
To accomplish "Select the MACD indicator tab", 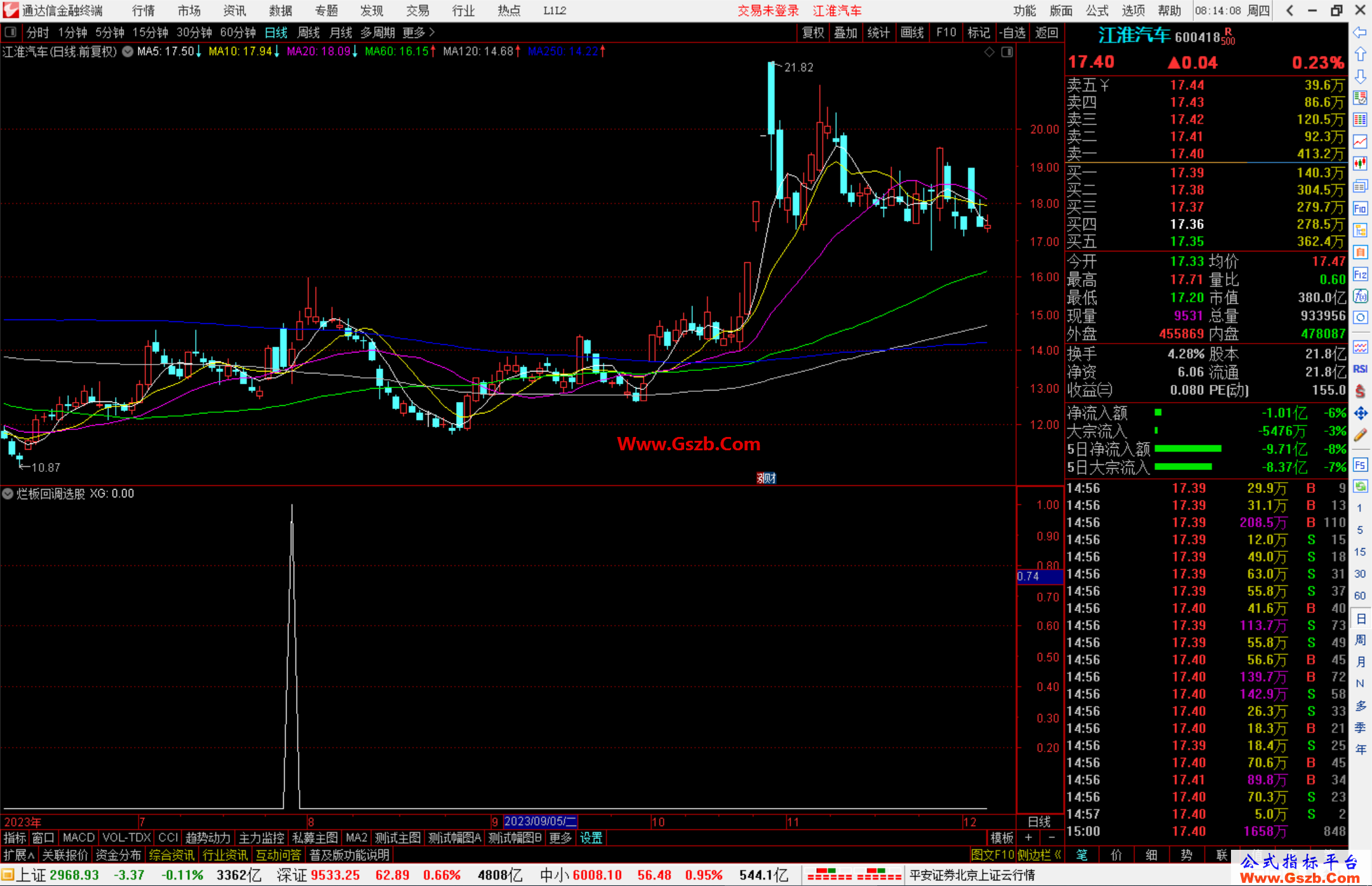I will coord(79,838).
